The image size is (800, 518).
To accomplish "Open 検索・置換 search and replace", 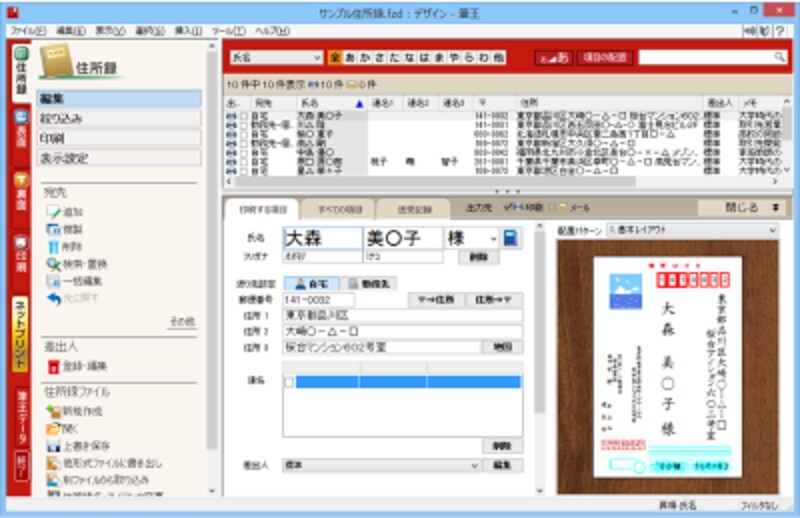I will coord(77,264).
